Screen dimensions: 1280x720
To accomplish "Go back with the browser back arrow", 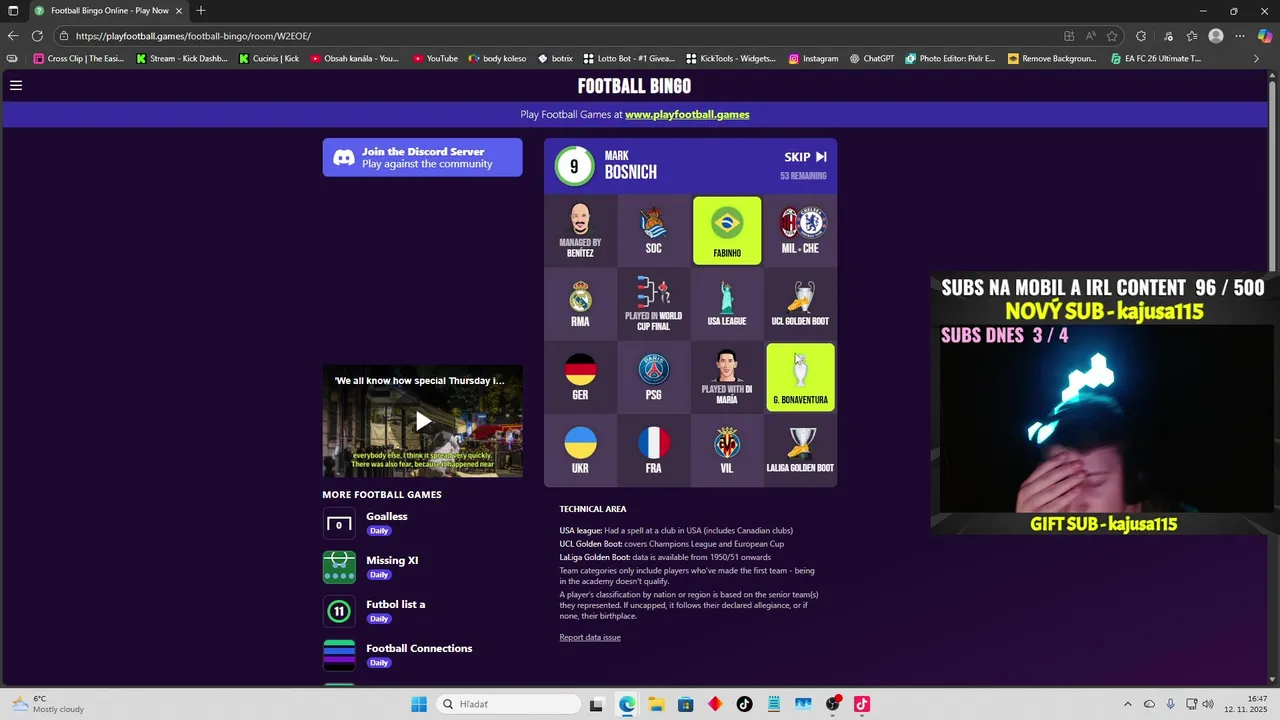I will [13, 36].
